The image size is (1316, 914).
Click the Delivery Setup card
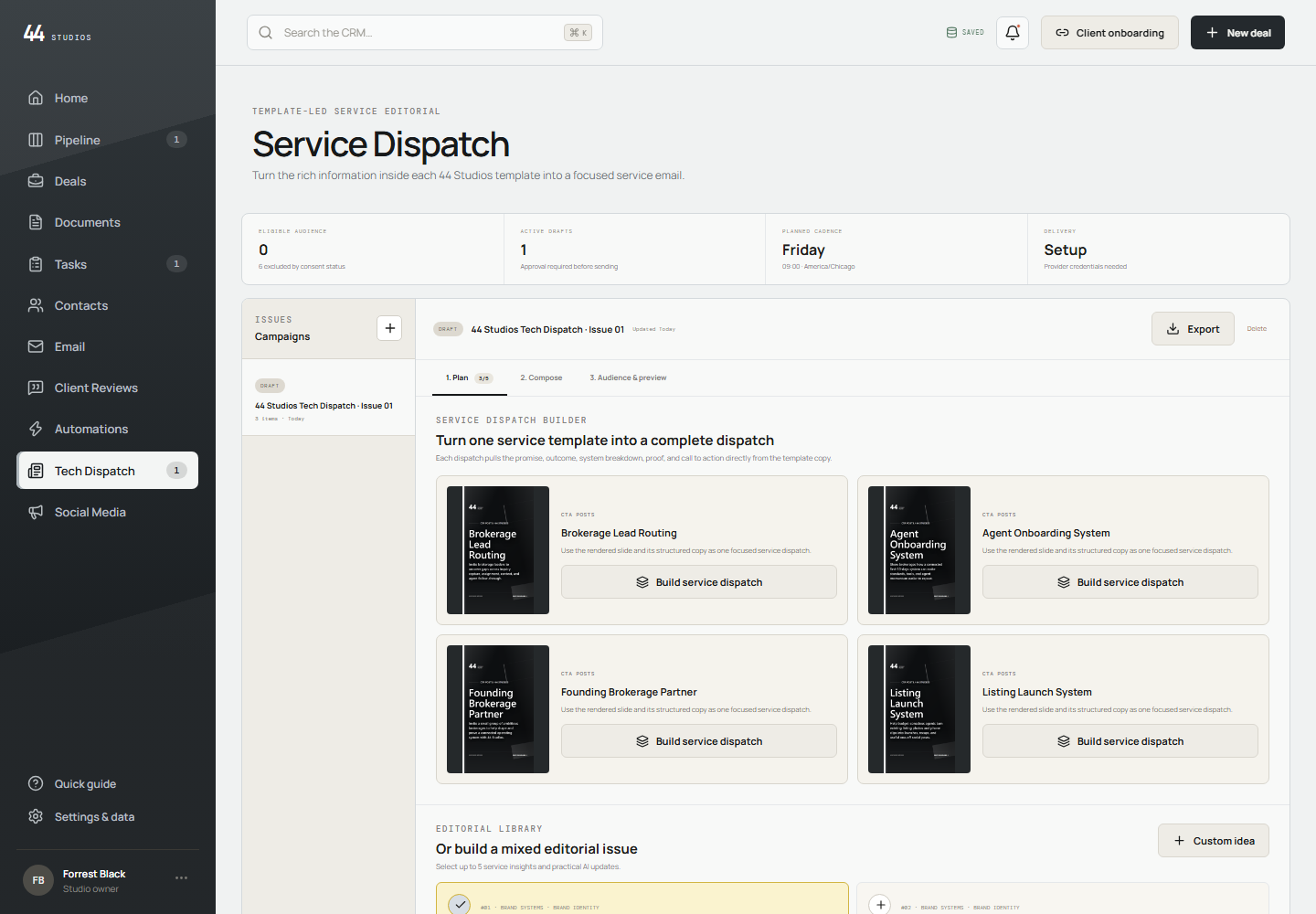pos(1158,250)
